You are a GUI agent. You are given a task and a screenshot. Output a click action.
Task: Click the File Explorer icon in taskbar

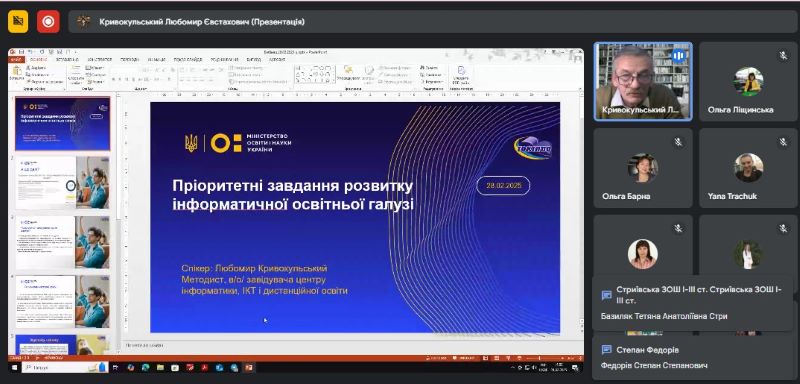[x=160, y=367]
